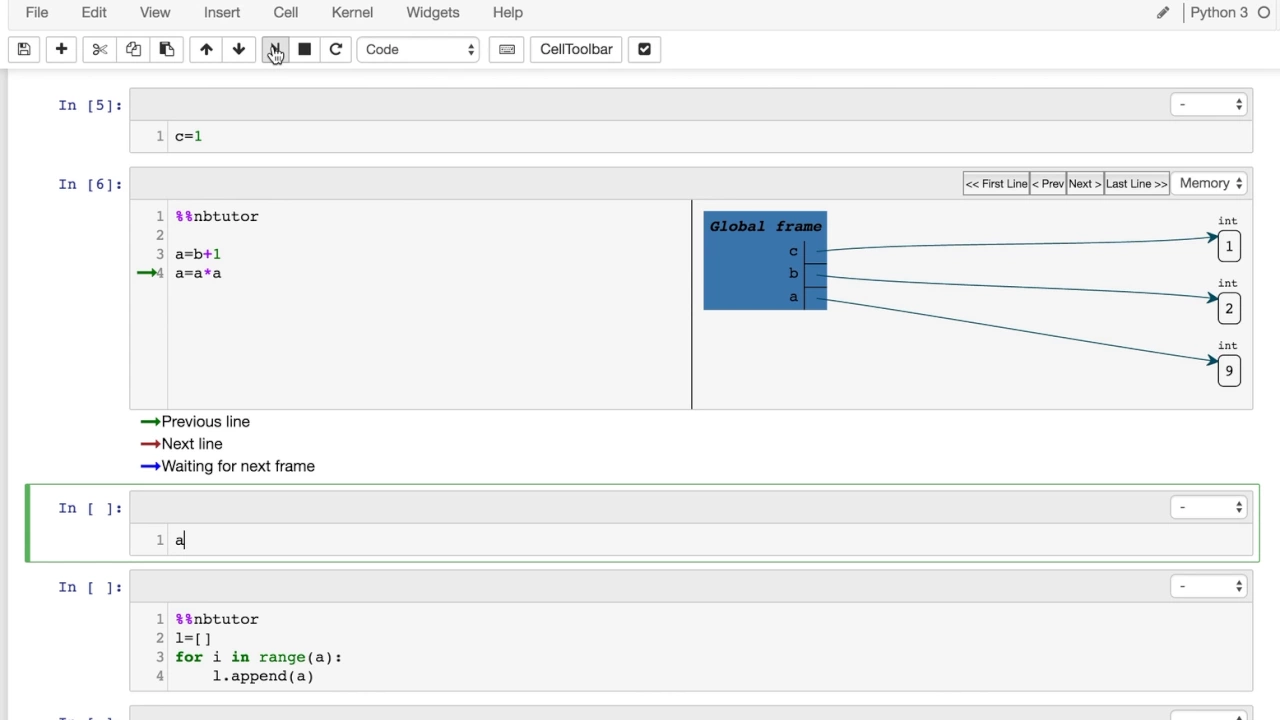Viewport: 1280px width, 720px height.
Task: Open the Insert menu
Action: 222,13
